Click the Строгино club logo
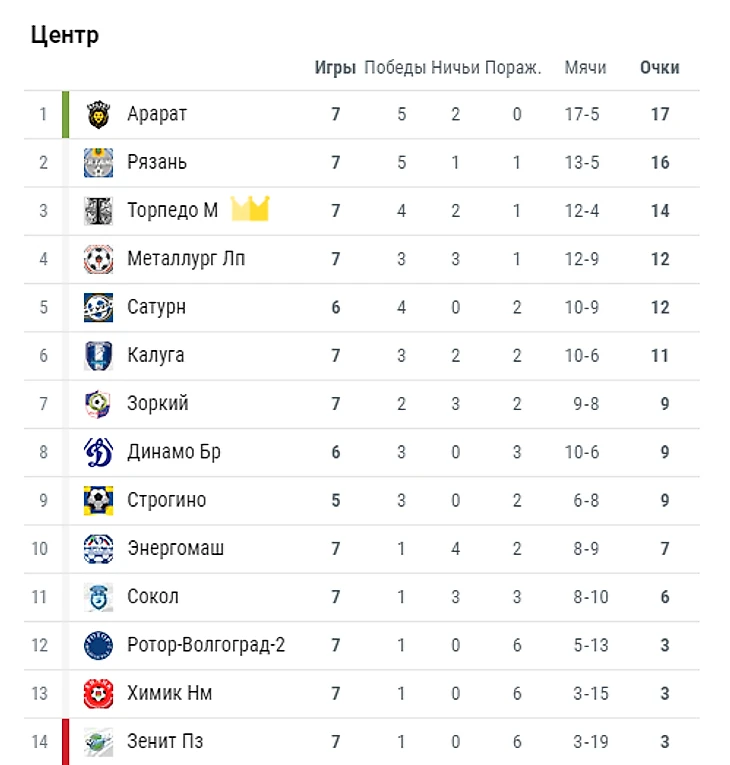The height and width of the screenshot is (765, 730). point(98,500)
